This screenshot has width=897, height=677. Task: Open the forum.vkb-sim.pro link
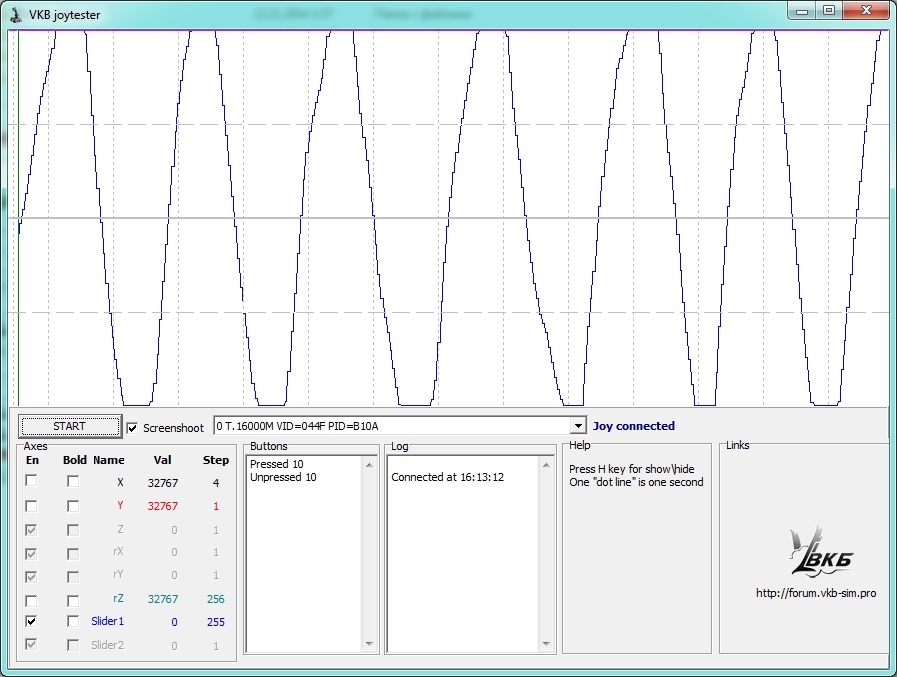816,593
